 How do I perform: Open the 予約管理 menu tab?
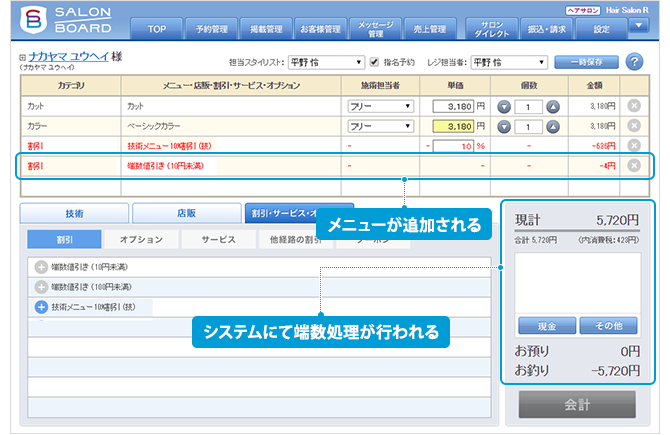[211, 30]
